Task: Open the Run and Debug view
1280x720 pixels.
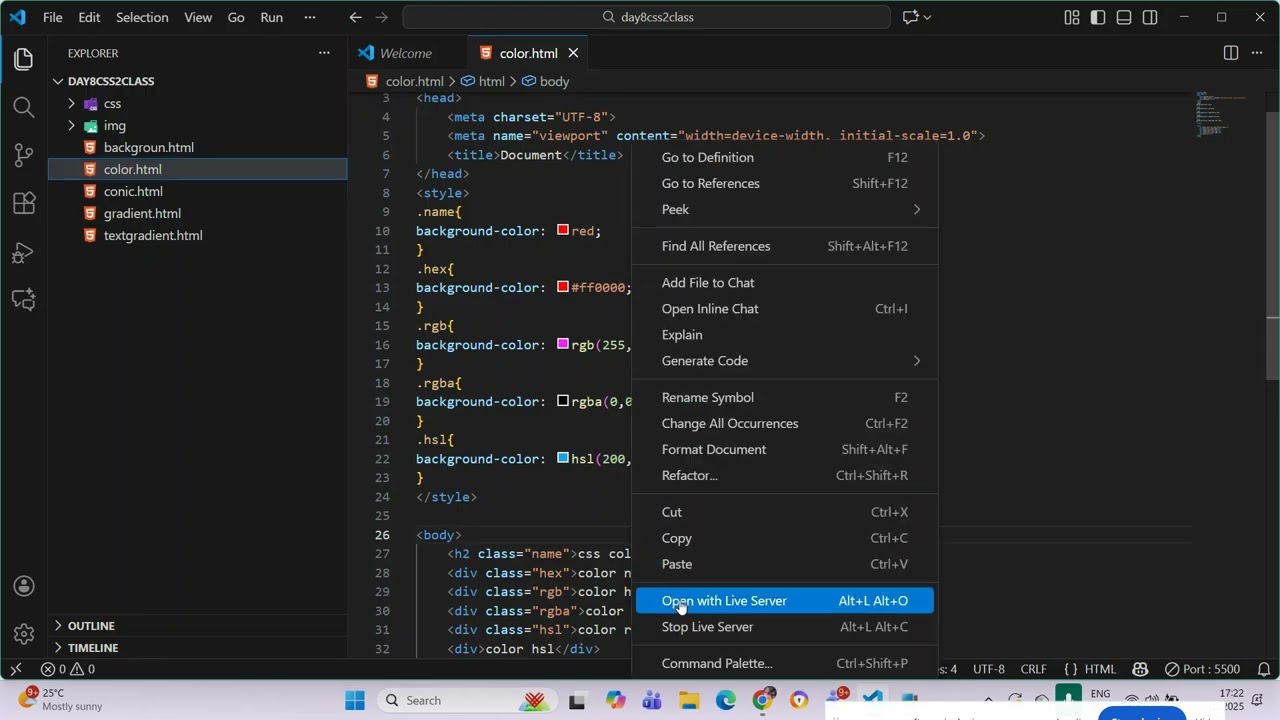Action: (24, 251)
